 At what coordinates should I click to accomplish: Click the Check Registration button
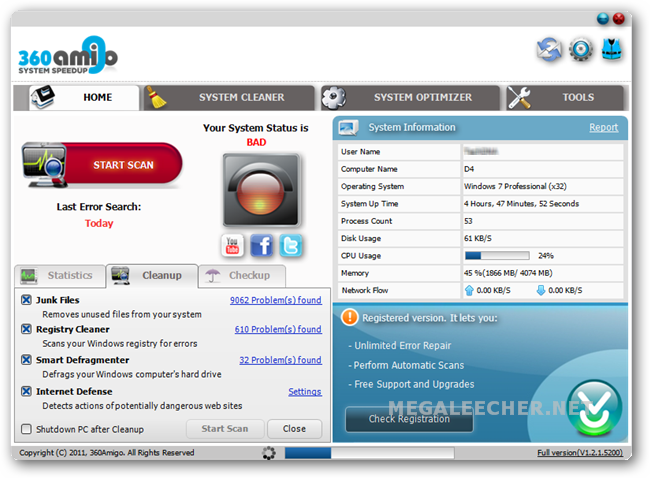[409, 419]
